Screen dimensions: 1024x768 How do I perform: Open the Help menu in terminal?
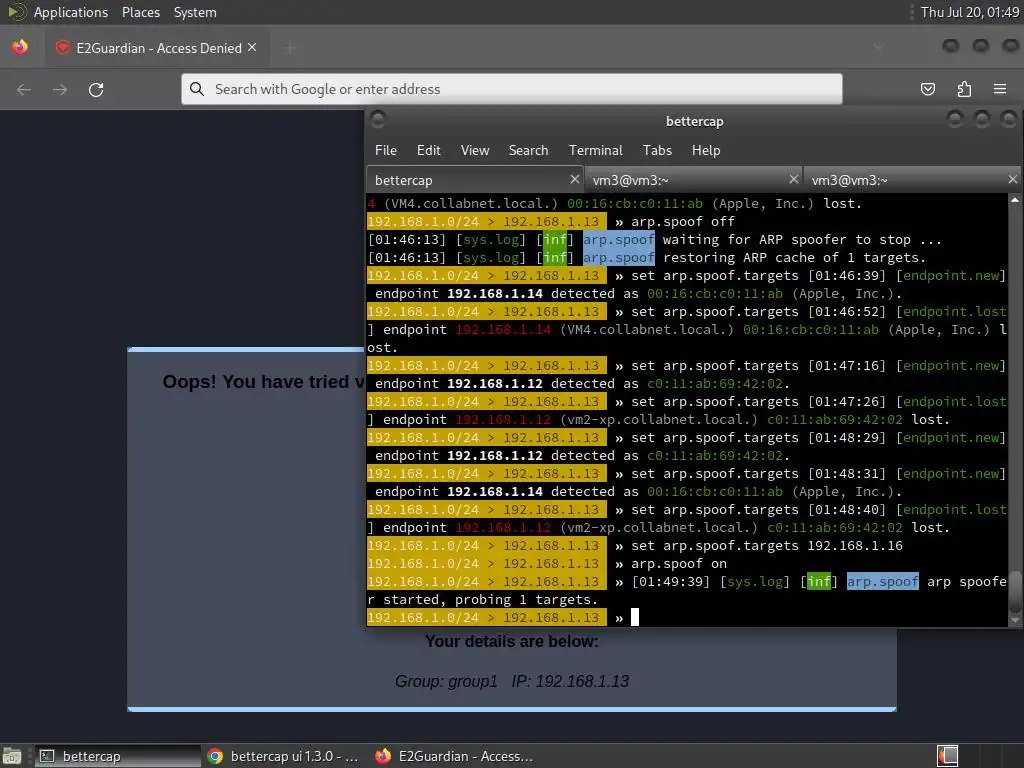tap(706, 150)
